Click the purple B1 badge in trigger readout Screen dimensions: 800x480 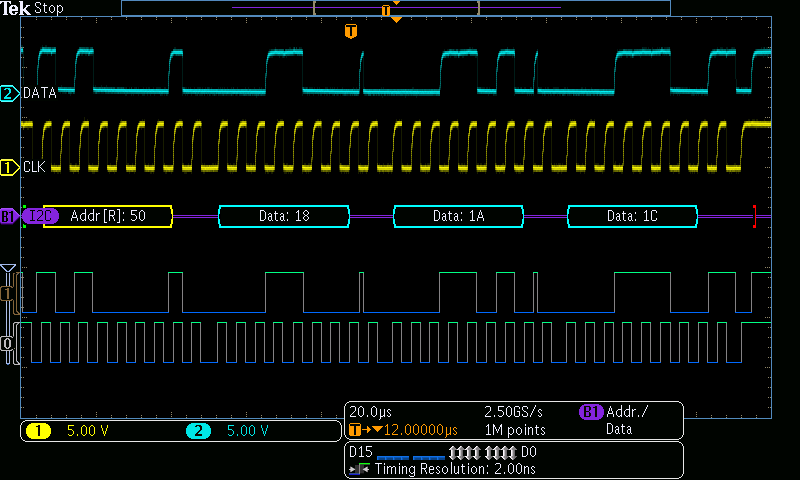[x=591, y=412]
